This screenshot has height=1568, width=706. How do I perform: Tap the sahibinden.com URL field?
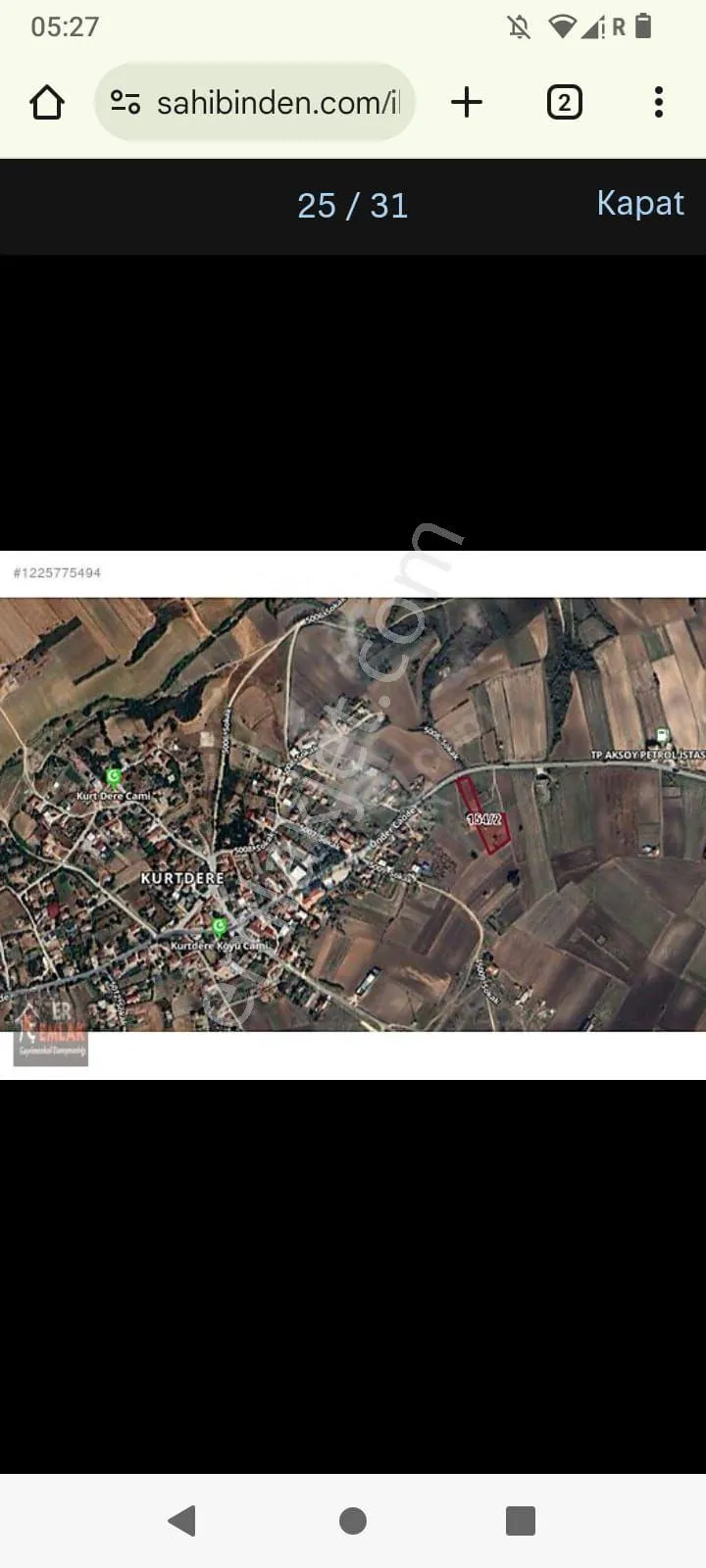(x=255, y=102)
